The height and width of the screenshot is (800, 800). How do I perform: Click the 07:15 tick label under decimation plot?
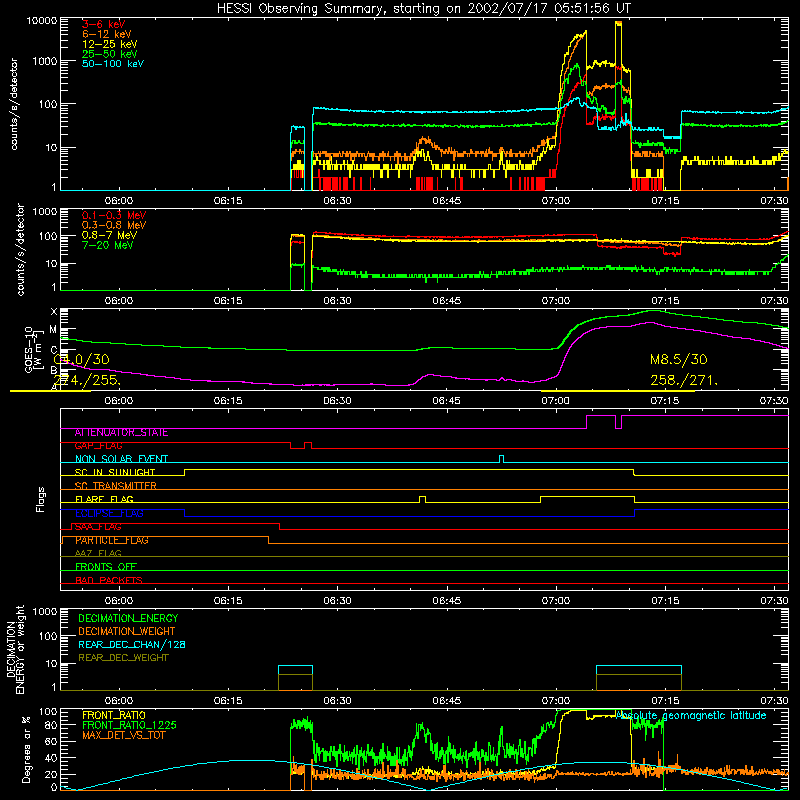pos(665,701)
